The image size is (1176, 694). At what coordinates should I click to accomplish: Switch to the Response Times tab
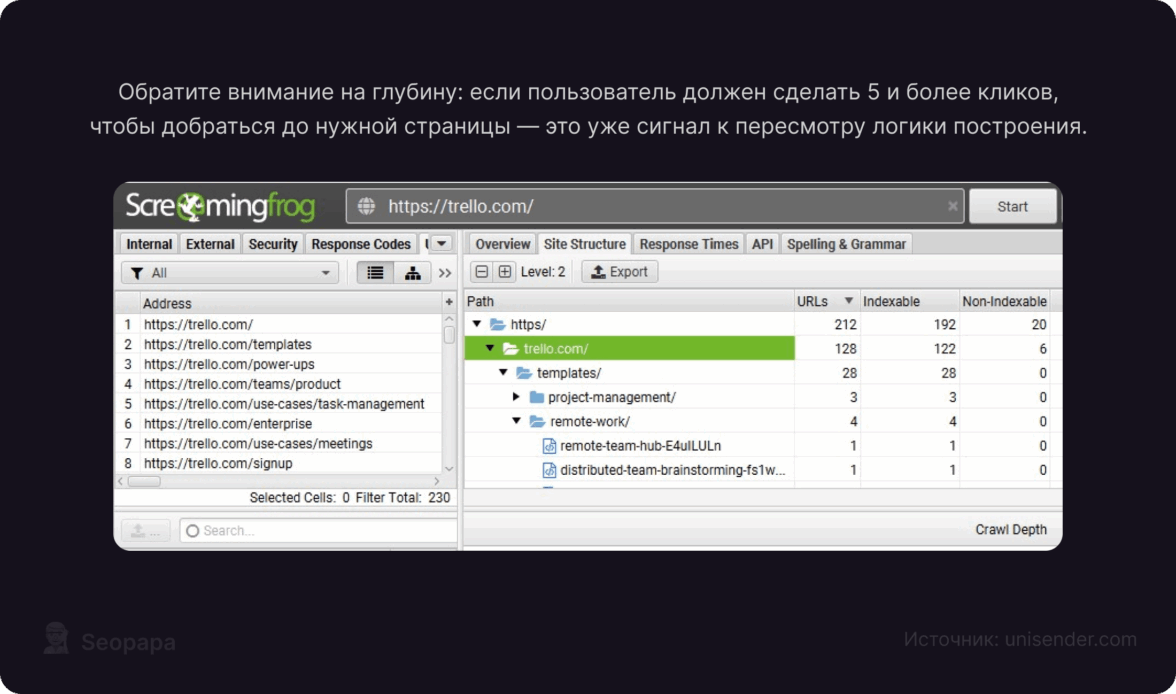(688, 244)
